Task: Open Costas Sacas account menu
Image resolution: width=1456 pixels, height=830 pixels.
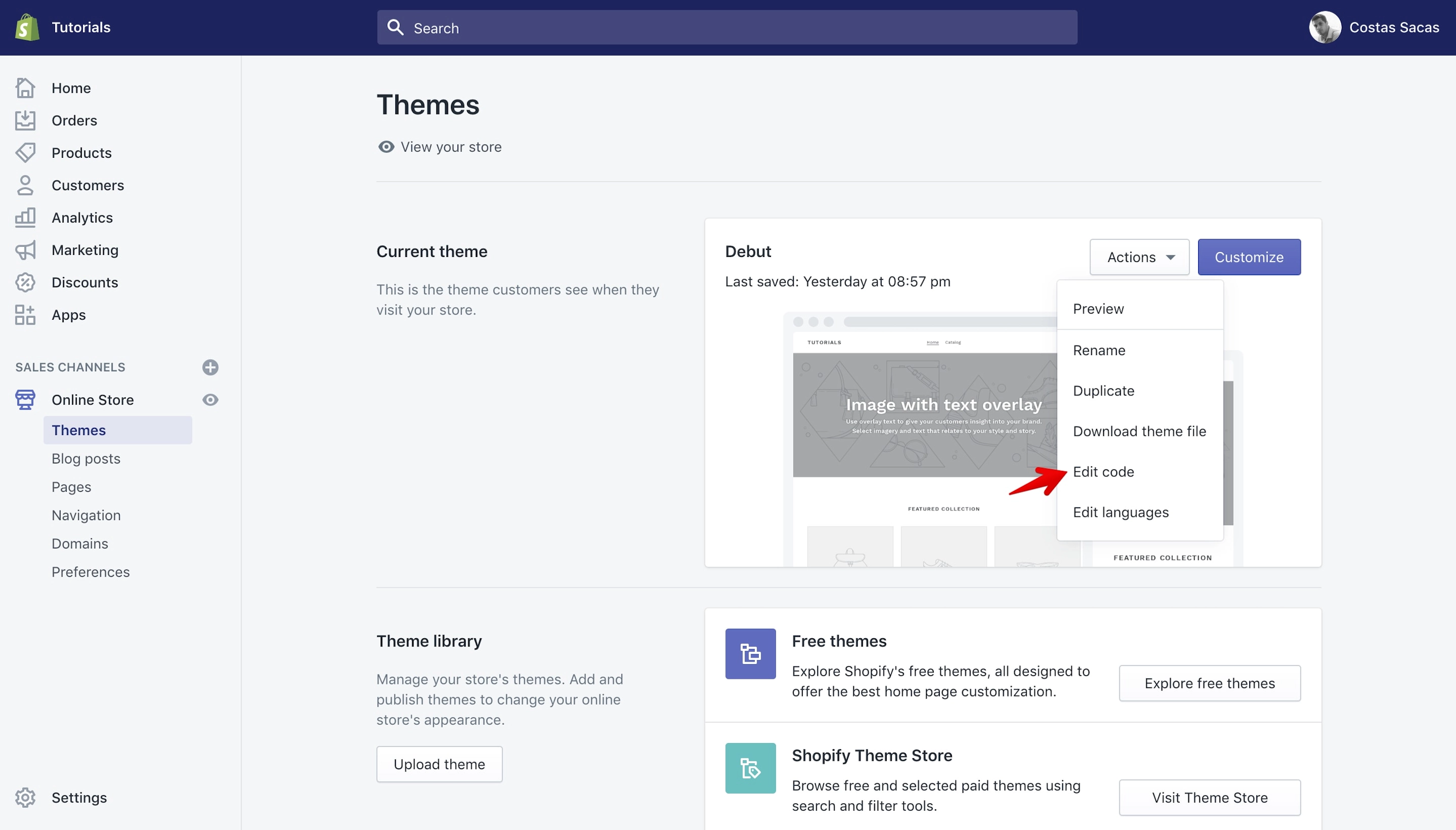Action: click(1374, 27)
